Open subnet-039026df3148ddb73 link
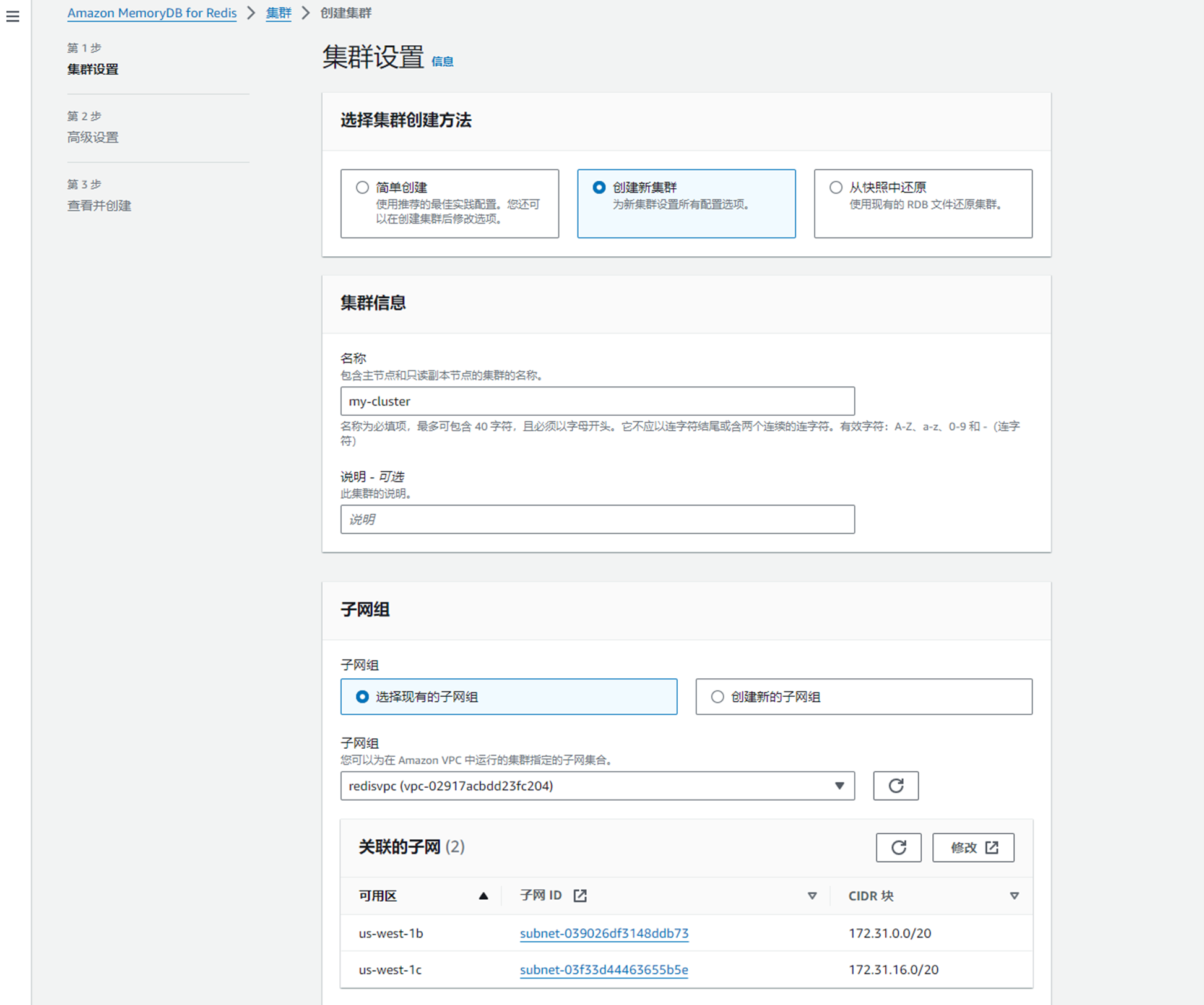This screenshot has width=1204, height=1005. [604, 933]
